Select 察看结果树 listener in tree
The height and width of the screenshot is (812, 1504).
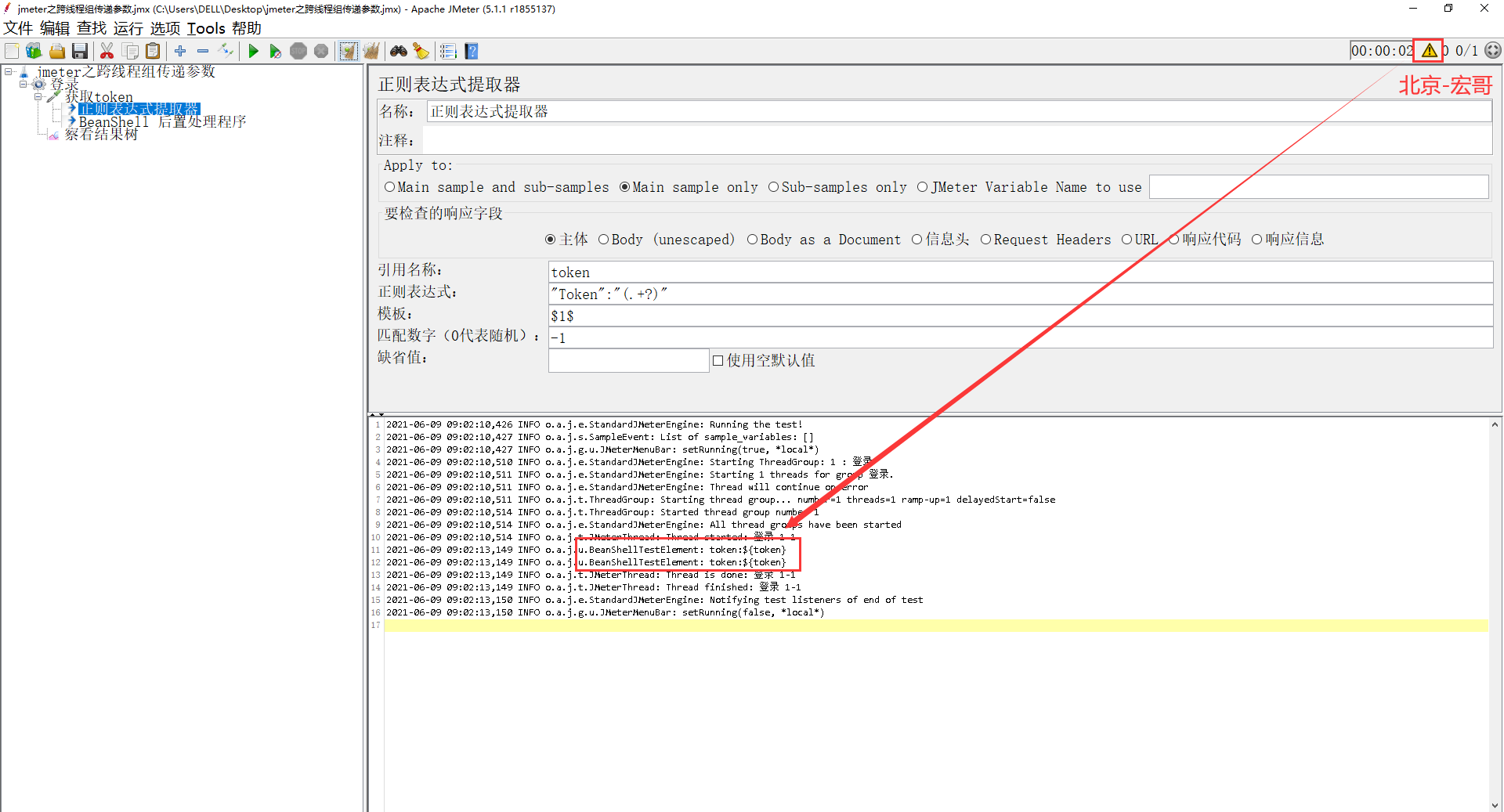[101, 135]
